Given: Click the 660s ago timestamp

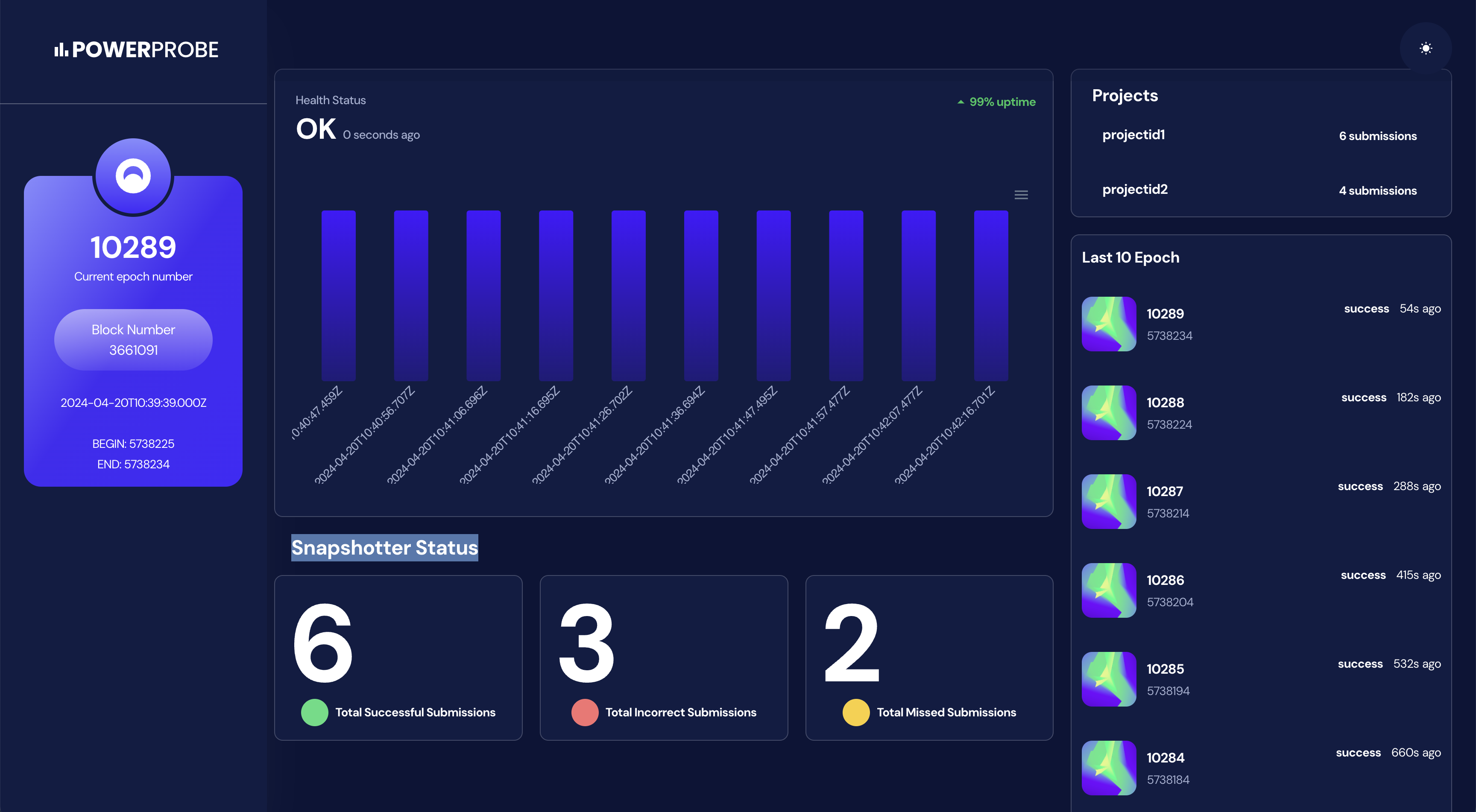Looking at the screenshot, I should pos(1416,753).
